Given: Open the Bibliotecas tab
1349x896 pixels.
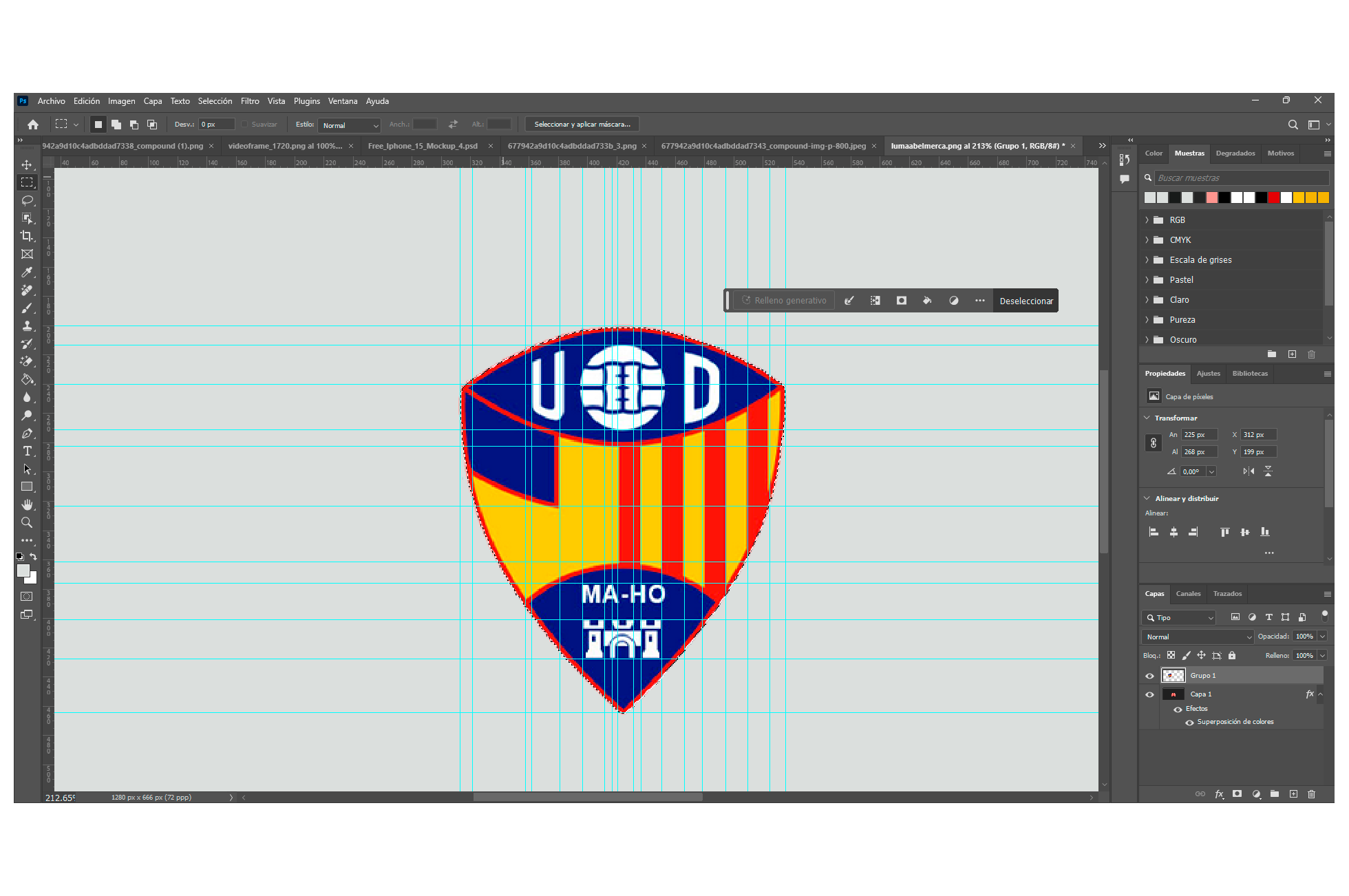Looking at the screenshot, I should click(1250, 374).
